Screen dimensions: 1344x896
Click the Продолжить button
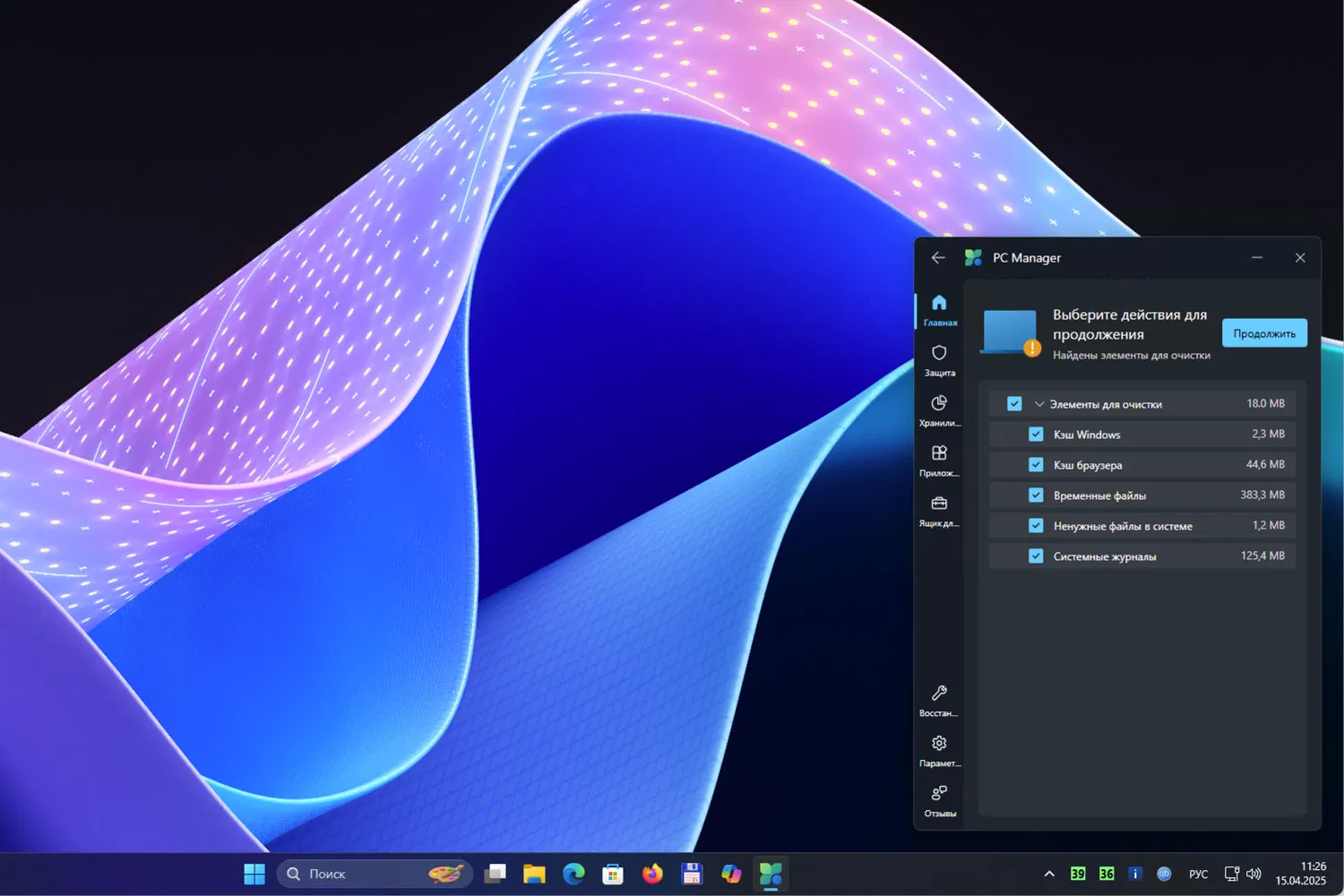(x=1264, y=333)
